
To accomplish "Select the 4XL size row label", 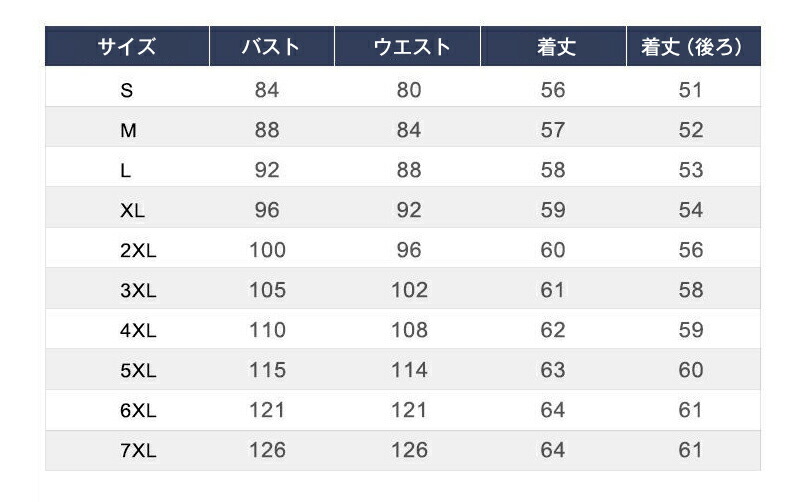I will (138, 330).
